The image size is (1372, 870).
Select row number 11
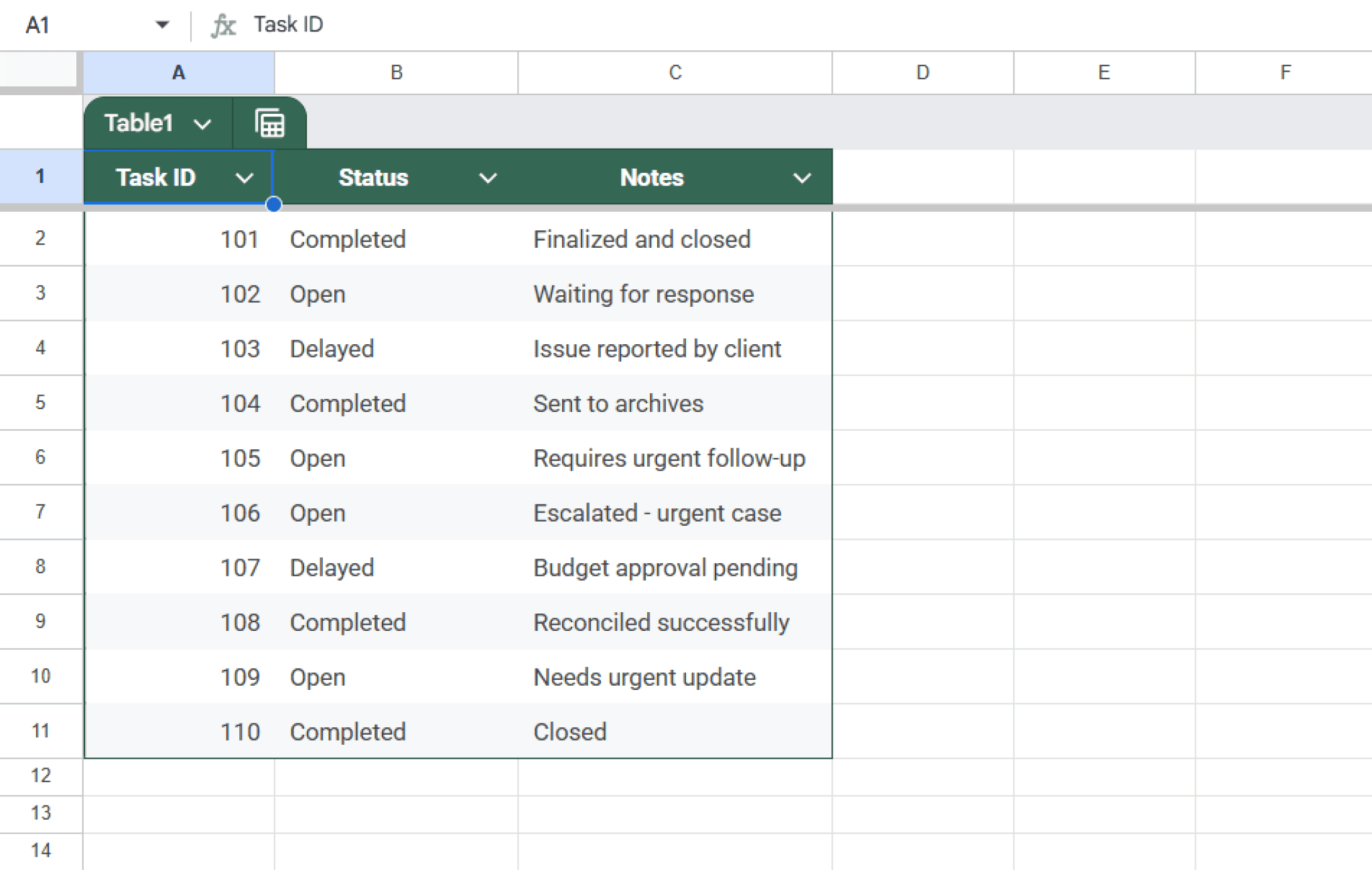41,731
